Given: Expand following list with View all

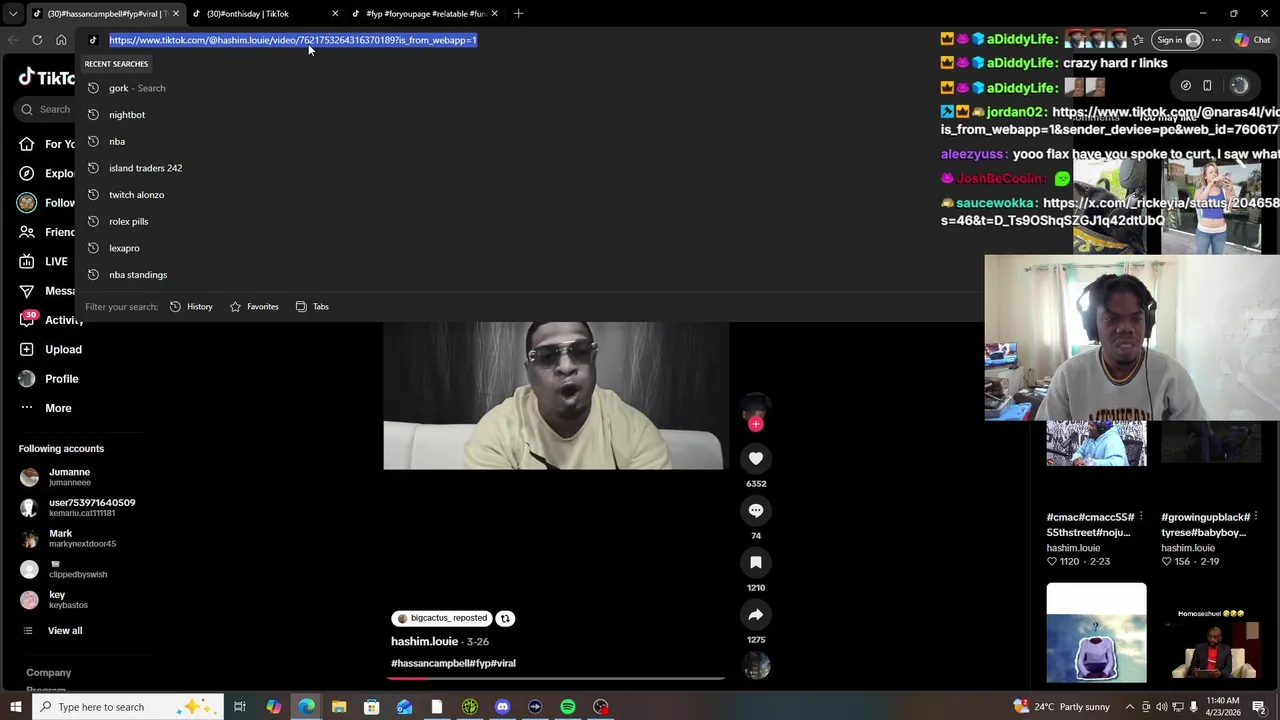Looking at the screenshot, I should tap(52, 631).
